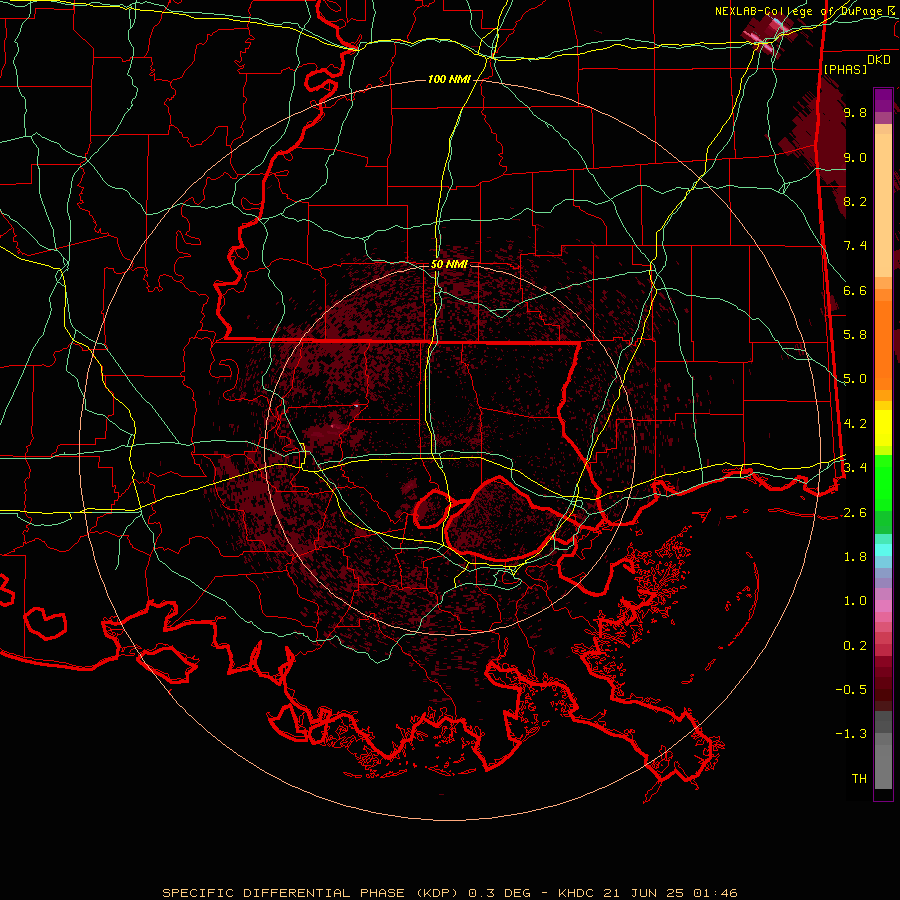Click the 50 NMI range ring label

point(449,265)
